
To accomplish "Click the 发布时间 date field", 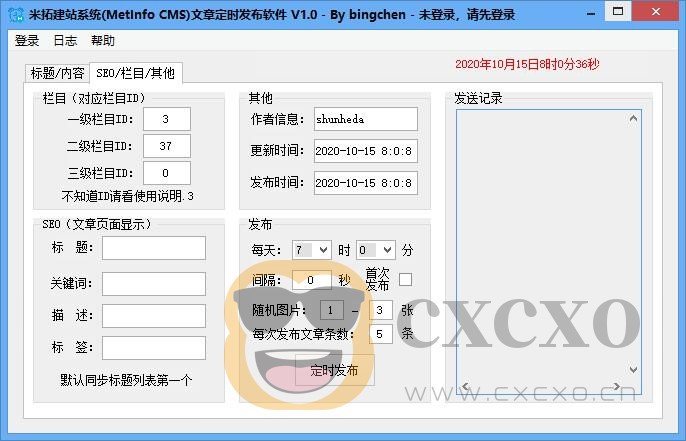I will (366, 183).
